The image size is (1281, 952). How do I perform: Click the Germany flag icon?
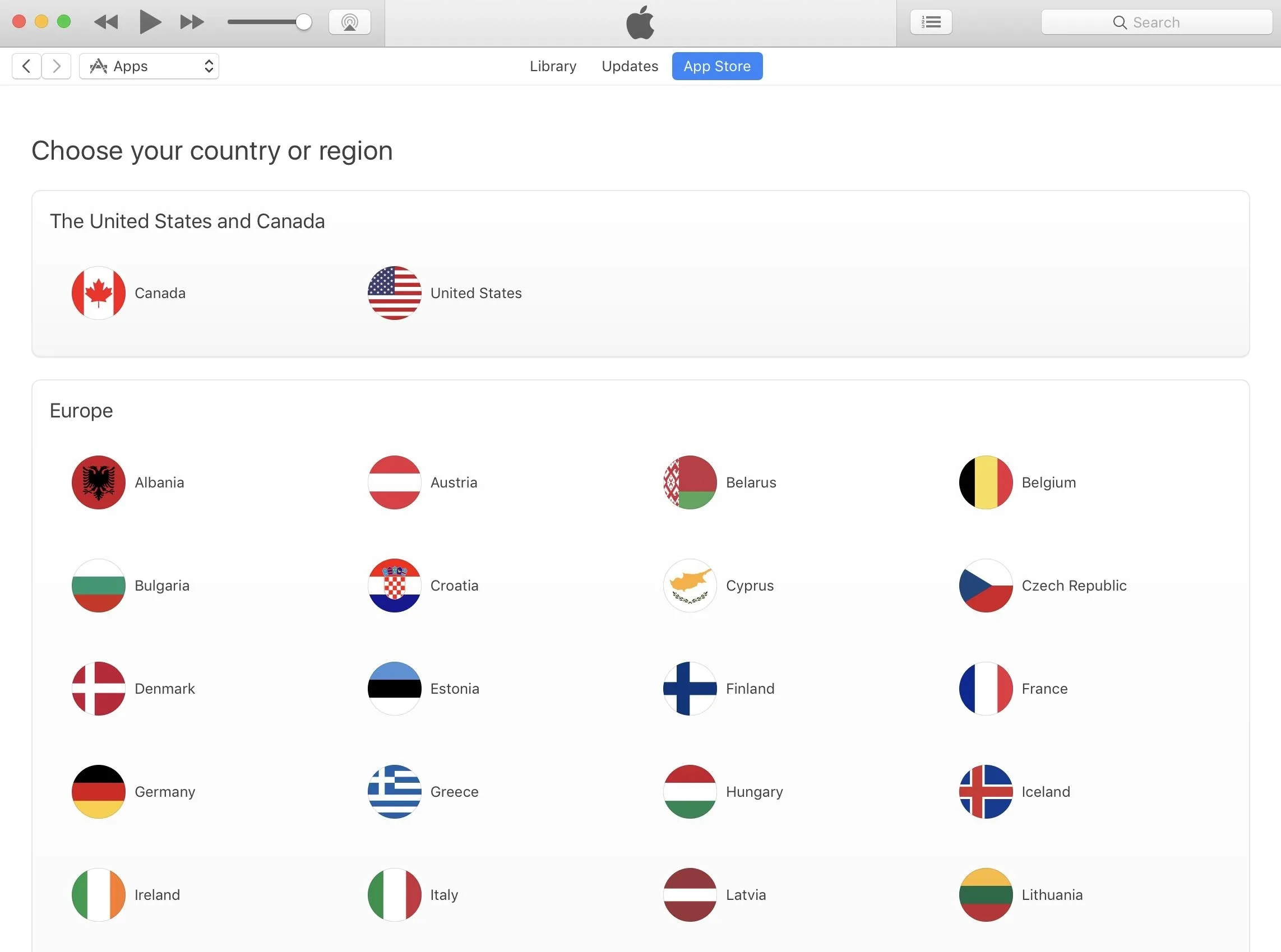click(x=98, y=792)
